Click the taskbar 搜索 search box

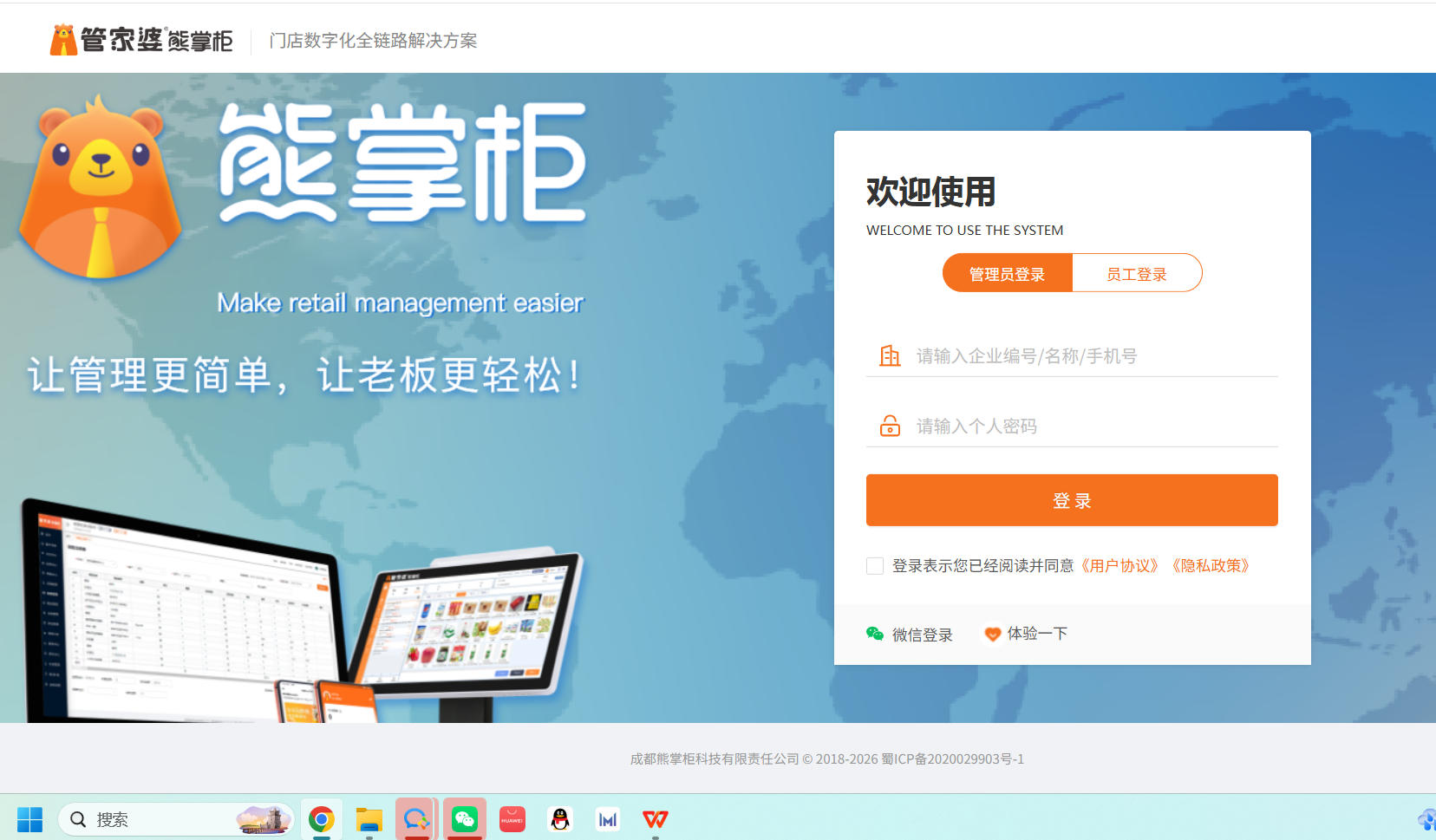175,819
